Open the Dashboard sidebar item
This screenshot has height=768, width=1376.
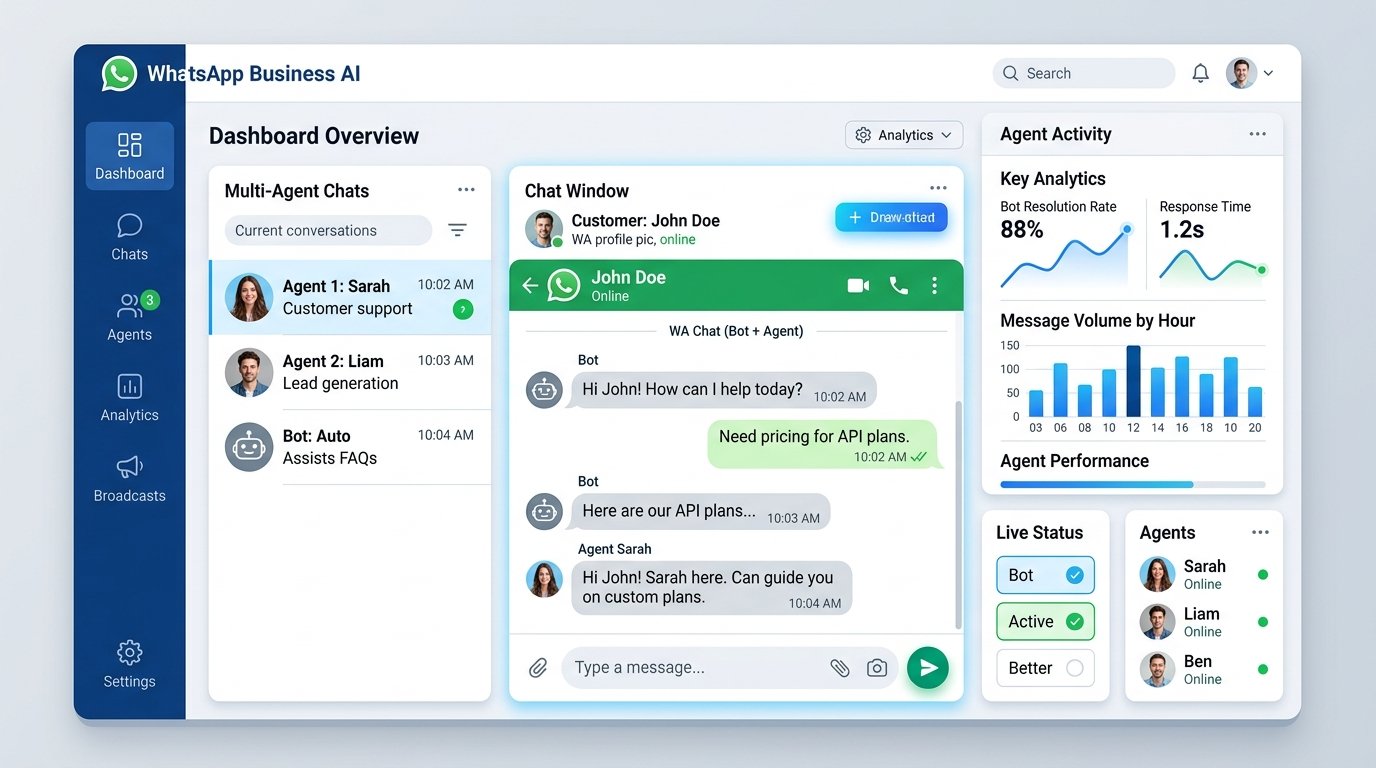[x=129, y=156]
